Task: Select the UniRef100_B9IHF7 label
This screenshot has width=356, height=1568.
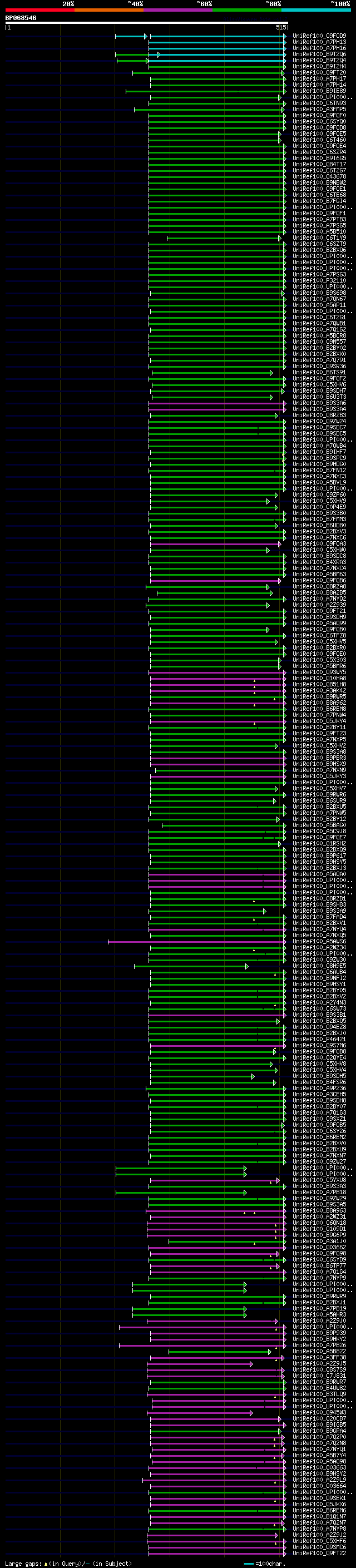Action: 319,452
